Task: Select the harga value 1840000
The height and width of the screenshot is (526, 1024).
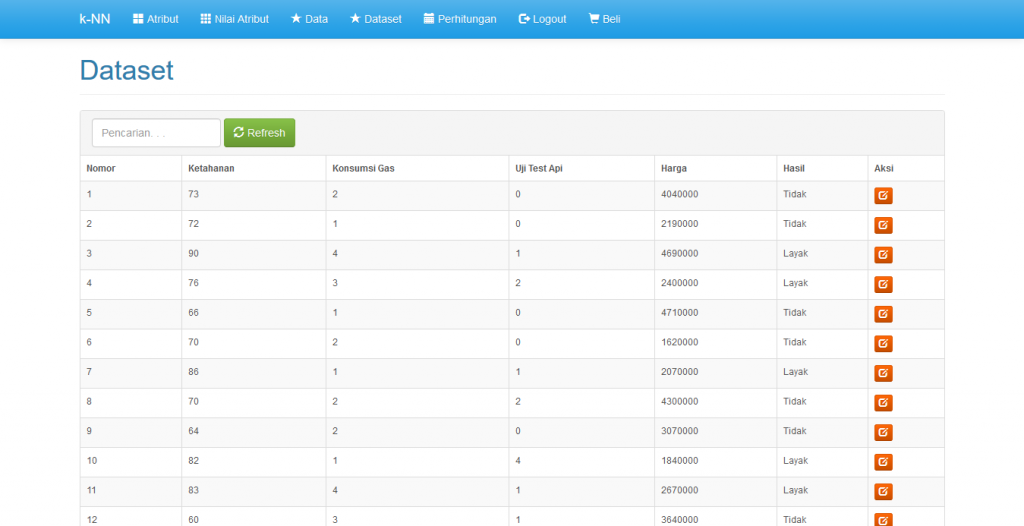Action: pyautogui.click(x=679, y=461)
